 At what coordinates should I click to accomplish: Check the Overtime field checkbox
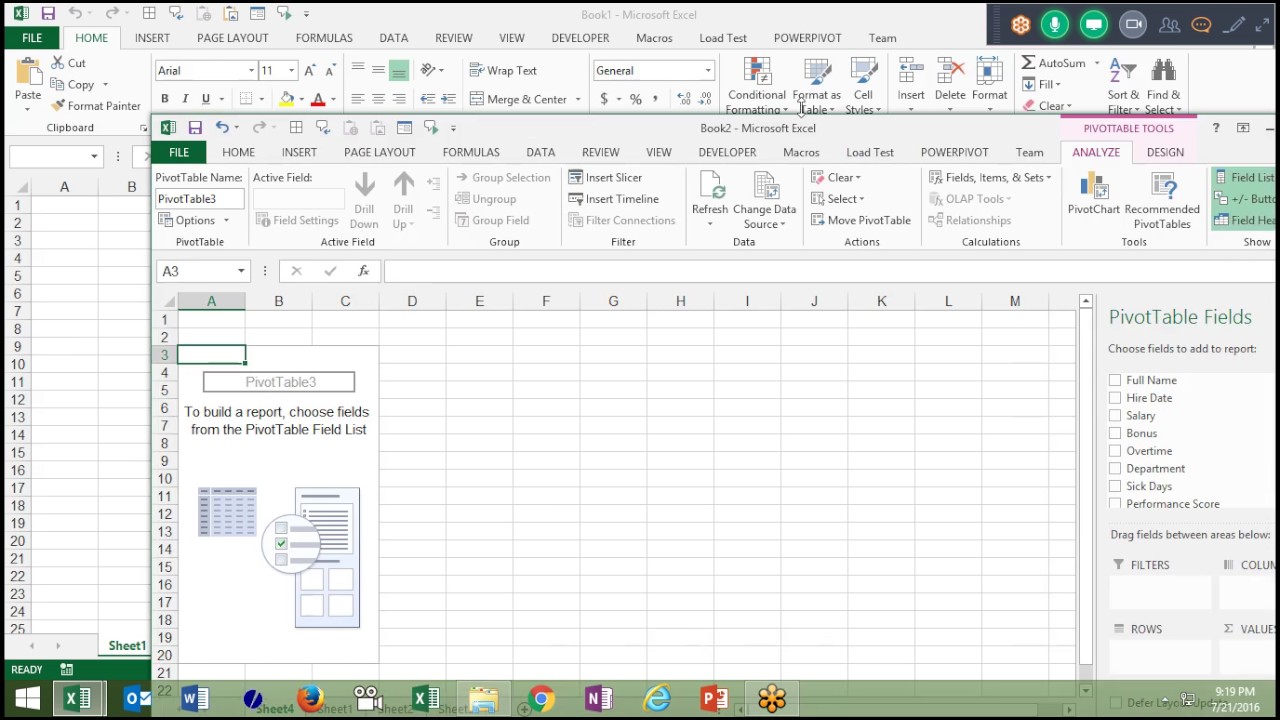point(1115,451)
